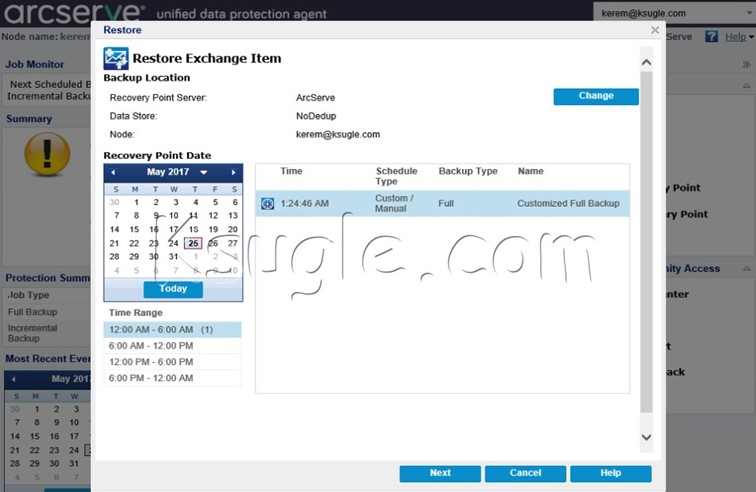
Task: Click the Restore Exchange Item envelope icon
Action: 115,58
